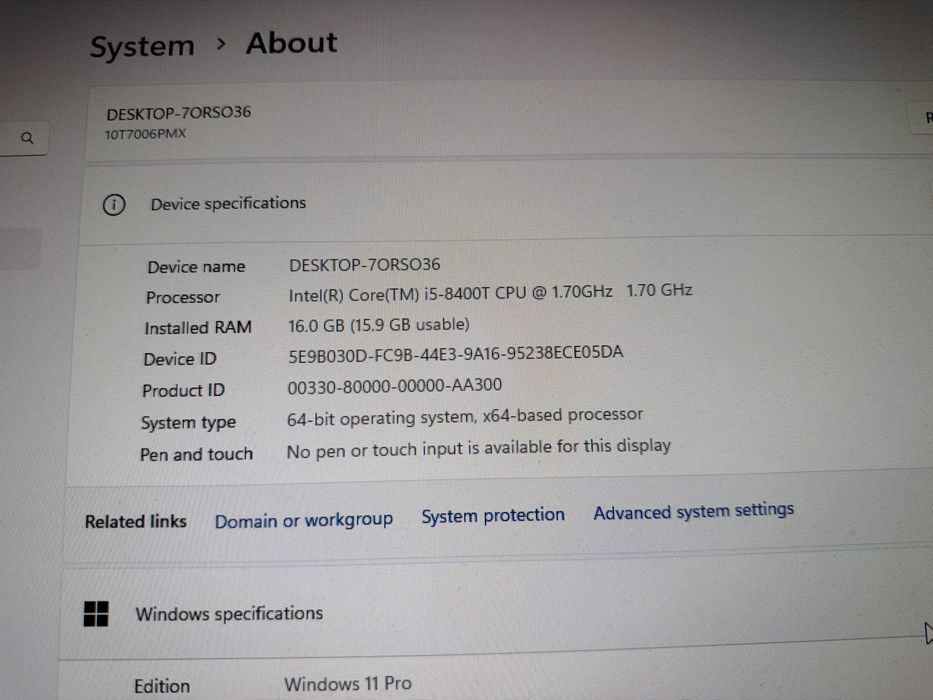Click the Installed RAM label
This screenshot has width=933, height=700.
click(198, 328)
